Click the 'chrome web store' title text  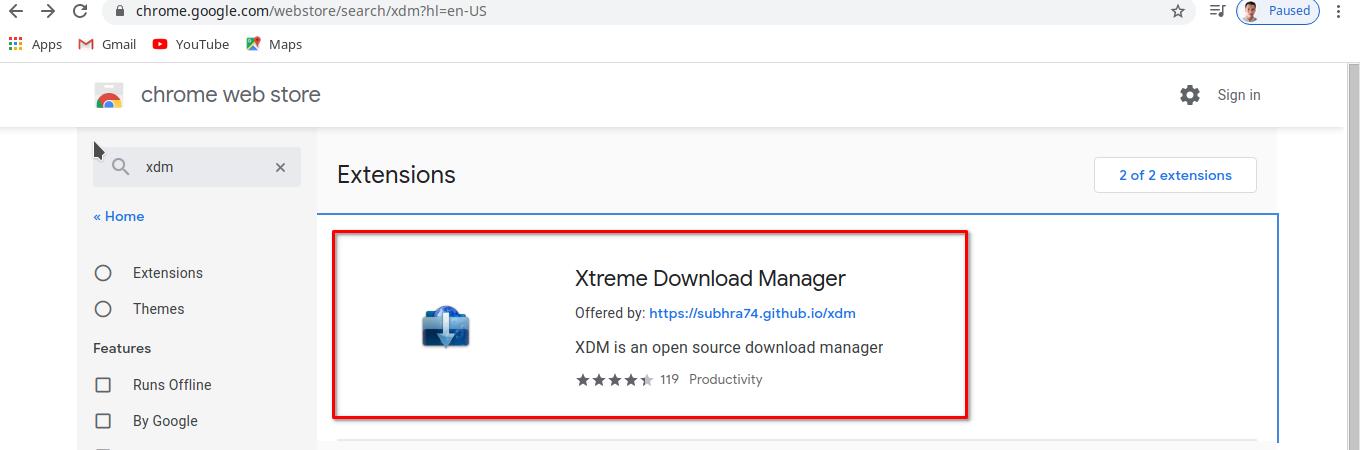pos(231,95)
